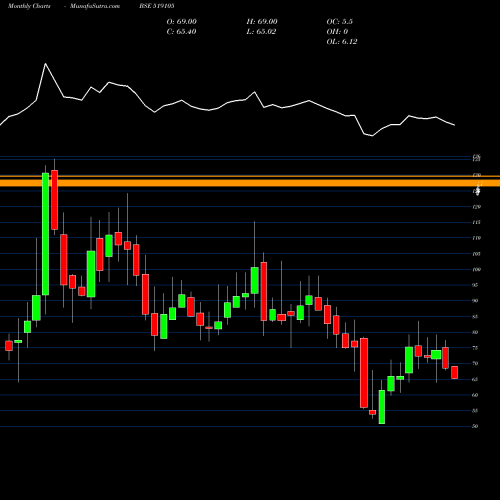Select the 'BSE 519105' symbol label
The height and width of the screenshot is (500, 500).
click(x=157, y=6)
